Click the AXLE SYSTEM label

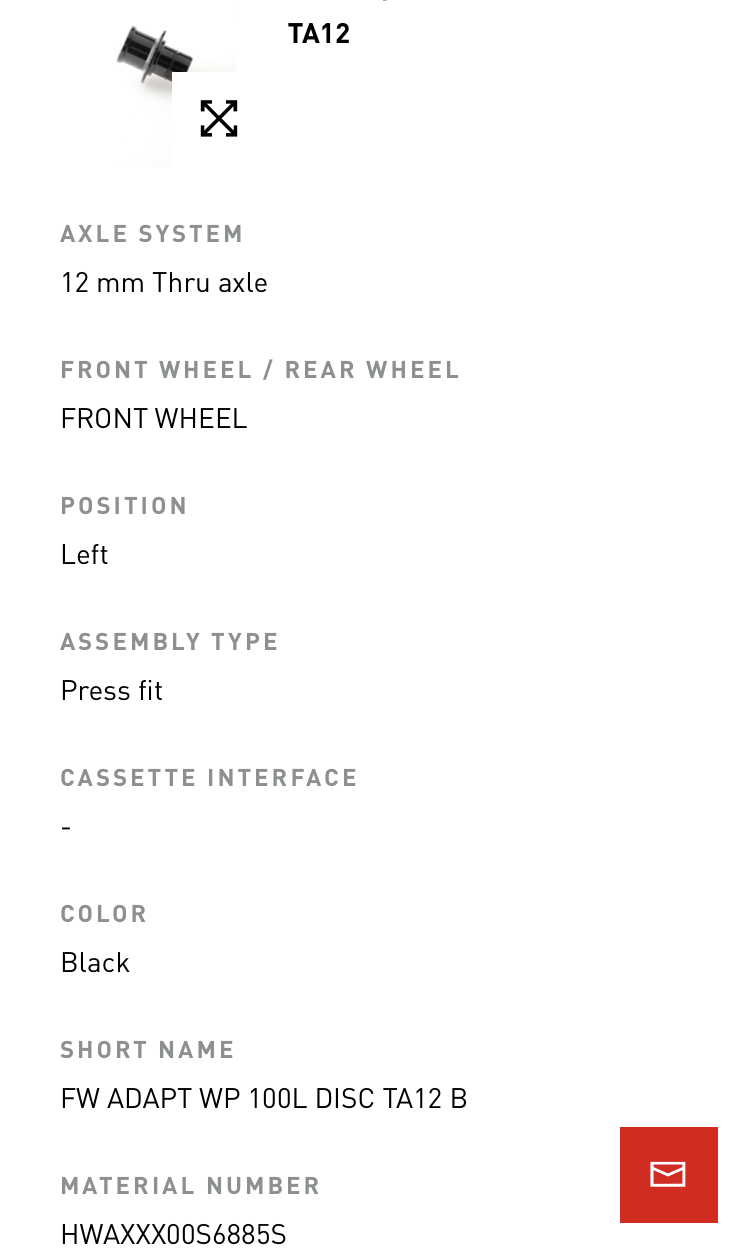tap(152, 234)
